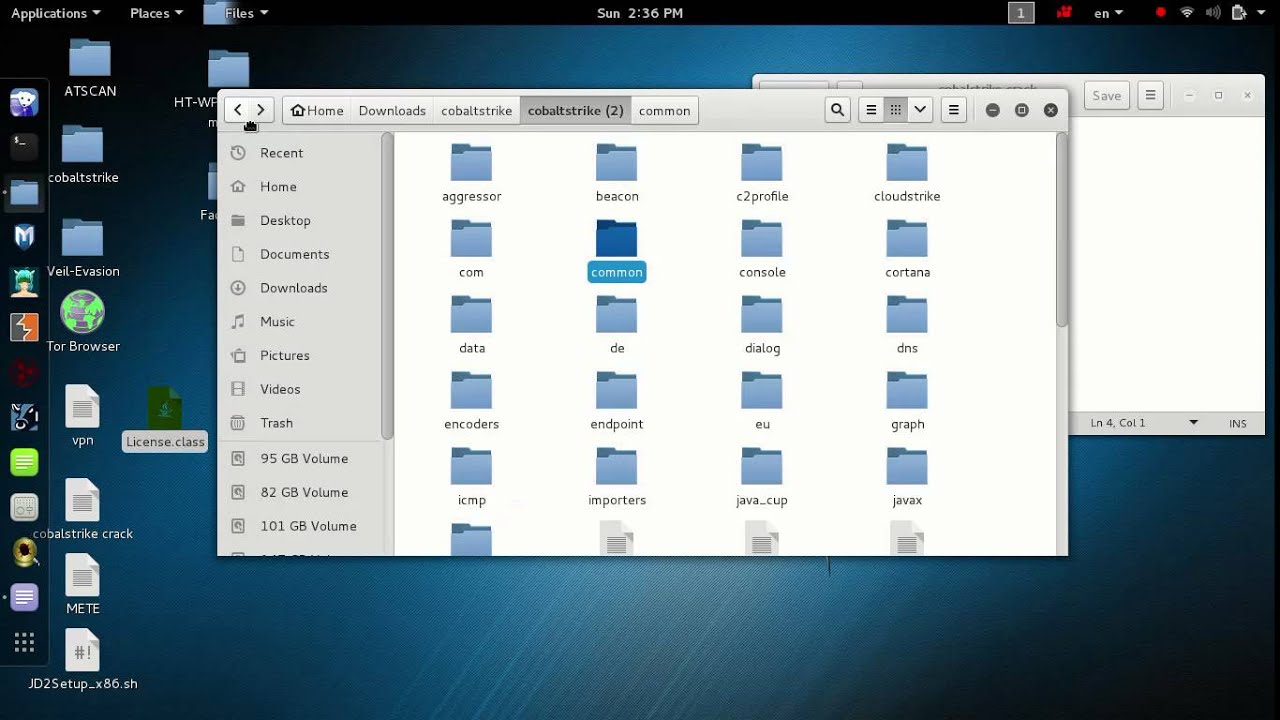
Task: Select the endpoint folder
Action: 617,401
